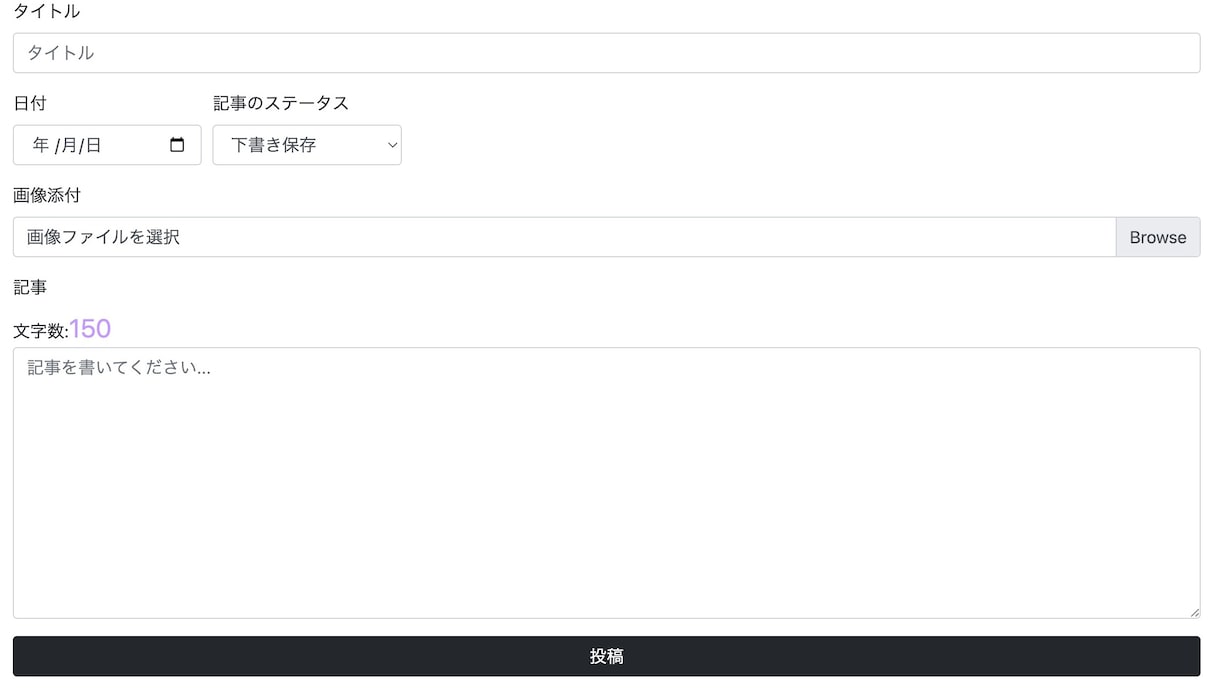Open the 記事のステータス dropdown showing 下書き保存
The width and height of the screenshot is (1220, 690).
[x=307, y=145]
